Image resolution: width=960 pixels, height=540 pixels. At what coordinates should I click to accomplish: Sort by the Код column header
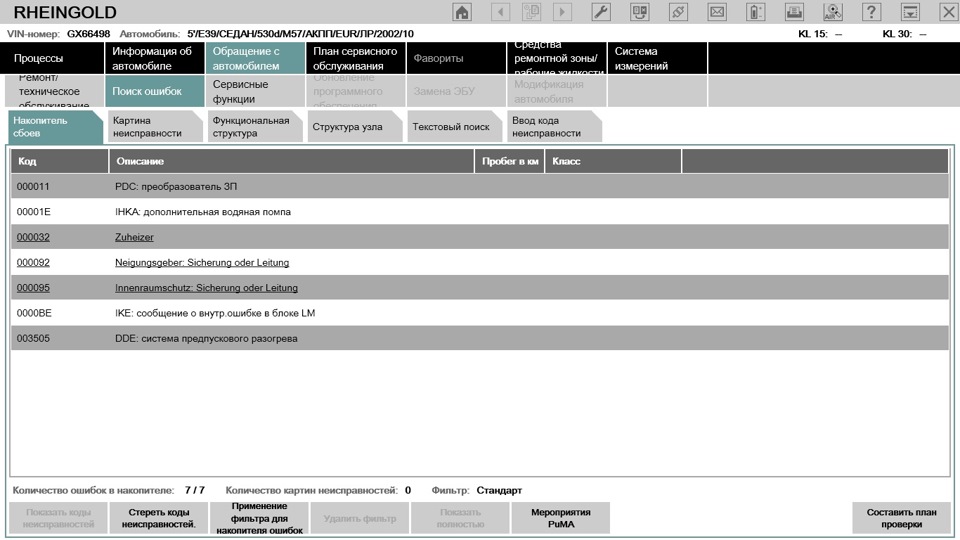point(59,161)
